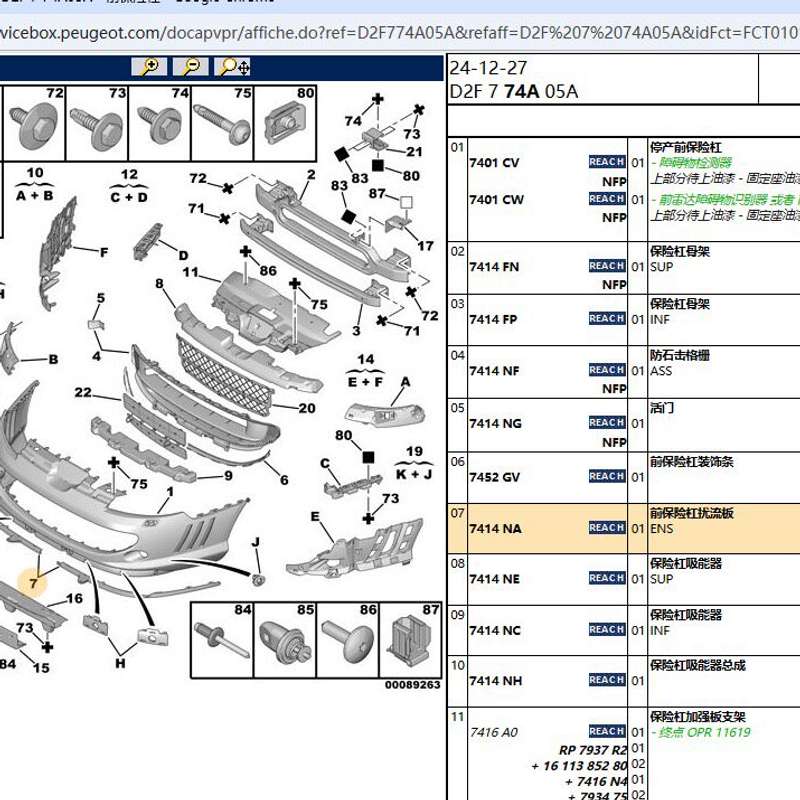Select part number 7414 NF
The image size is (800, 800).
[x=494, y=371]
